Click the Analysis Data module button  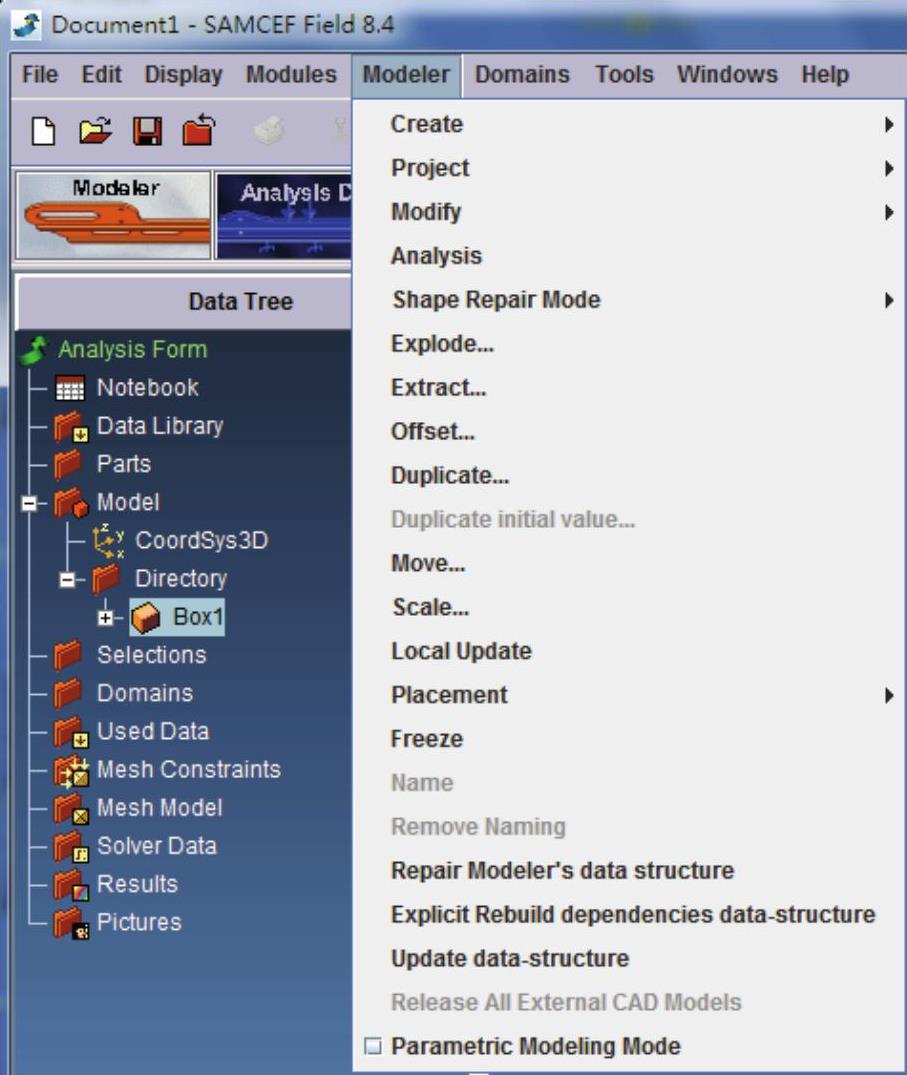pyautogui.click(x=285, y=214)
